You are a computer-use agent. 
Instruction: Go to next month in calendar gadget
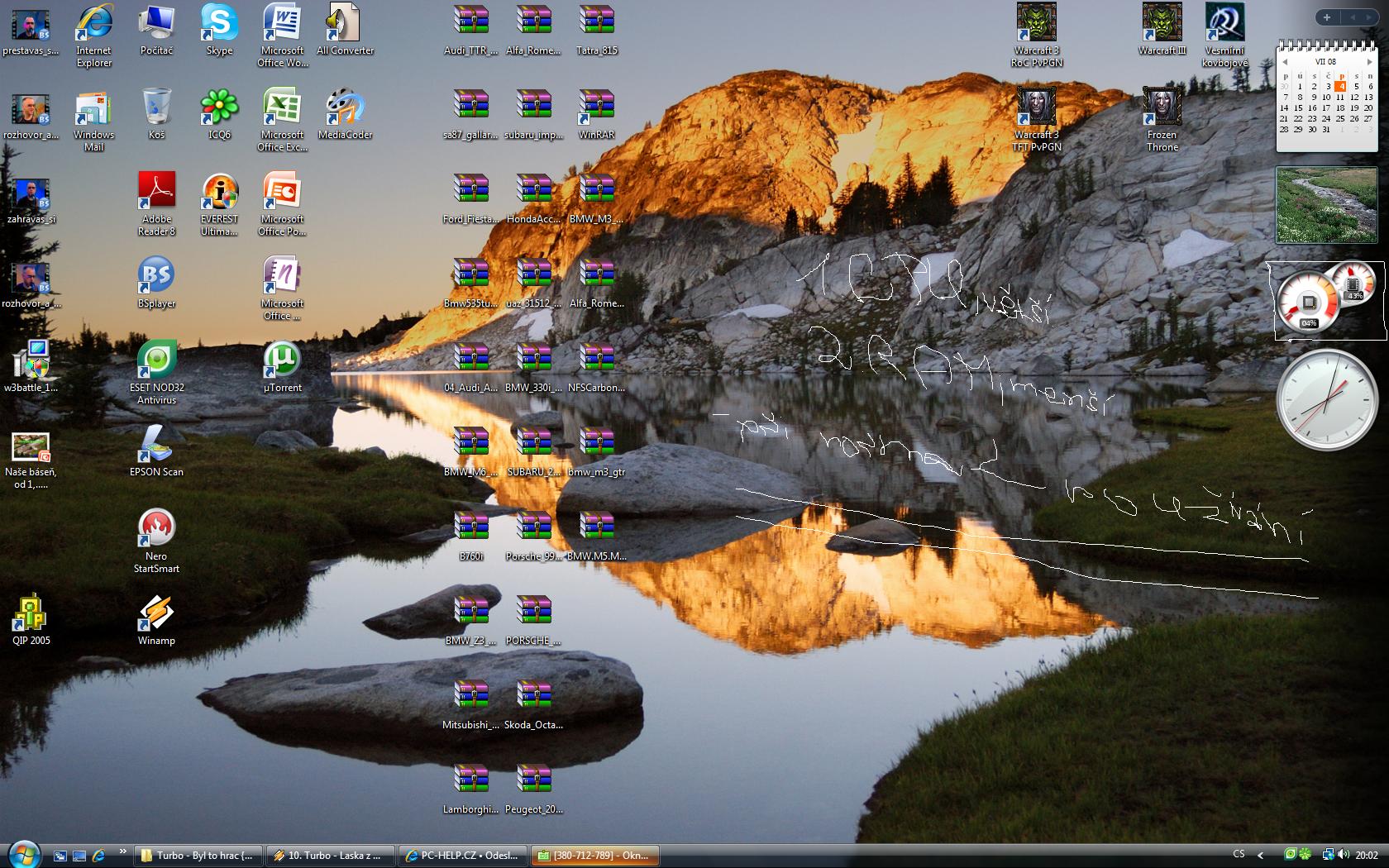click(x=1369, y=62)
